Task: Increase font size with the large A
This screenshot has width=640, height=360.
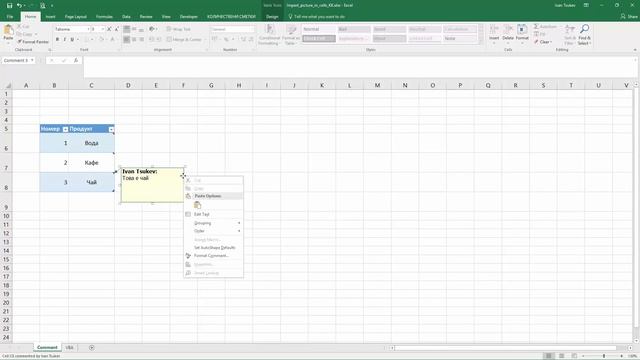Action: [109, 29]
